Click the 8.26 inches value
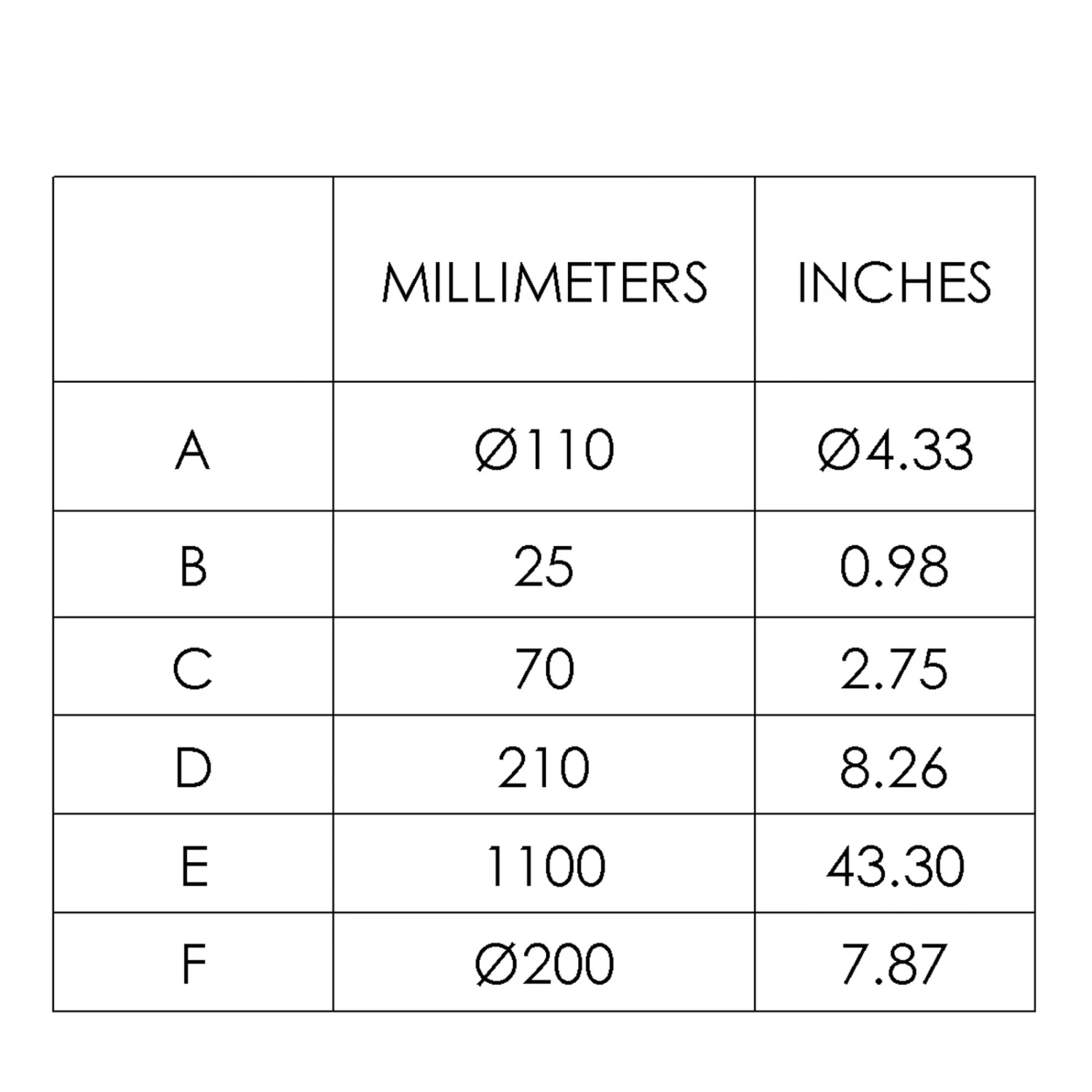This screenshot has height=1092, width=1092. coord(895,767)
